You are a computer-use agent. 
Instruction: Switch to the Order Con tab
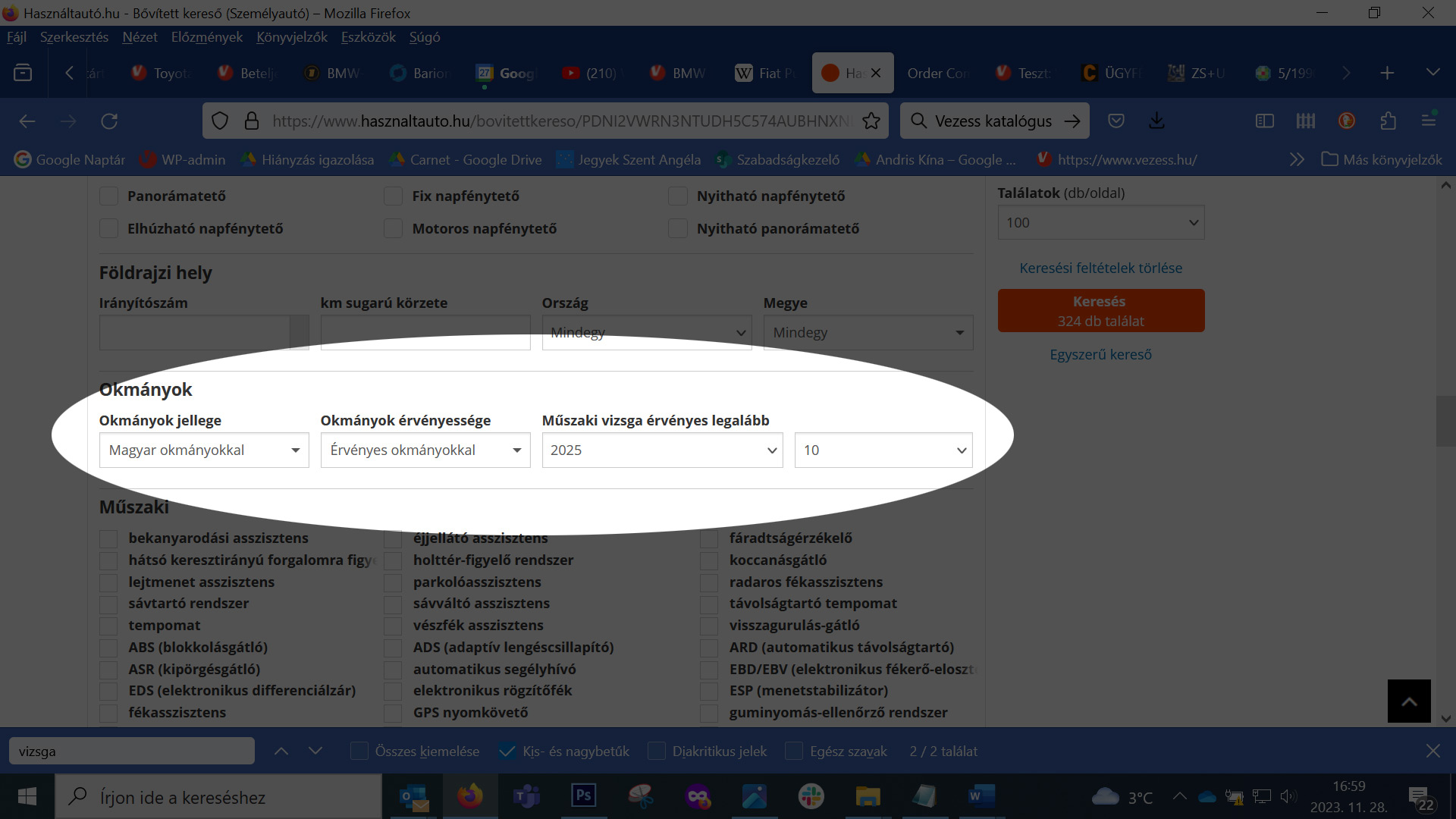(x=937, y=73)
